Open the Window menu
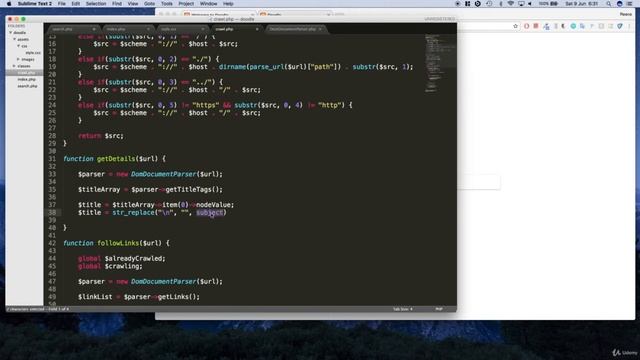 point(209,4)
